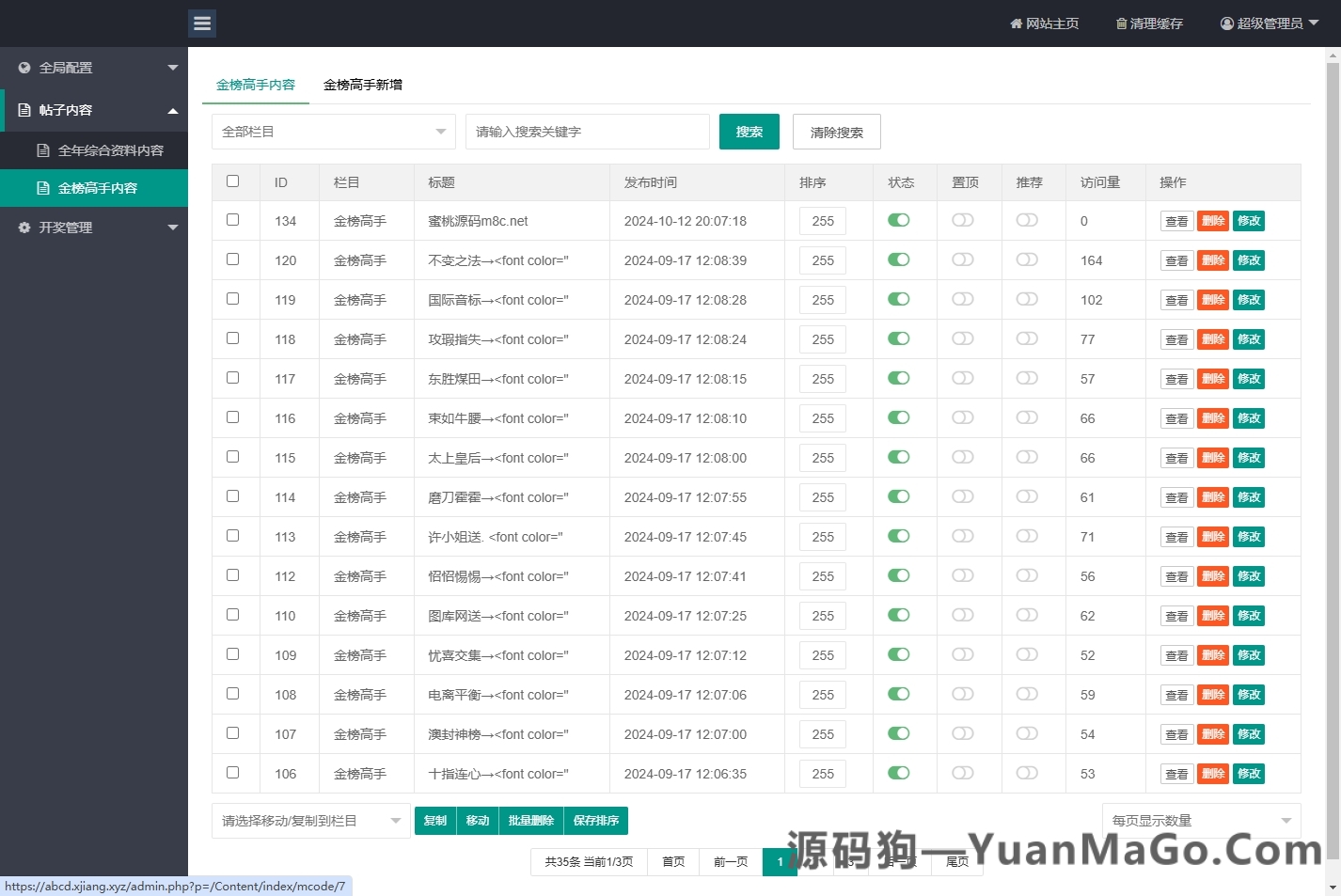1341x896 pixels.
Task: Click the globe icon for 全局配置
Action: coord(24,67)
